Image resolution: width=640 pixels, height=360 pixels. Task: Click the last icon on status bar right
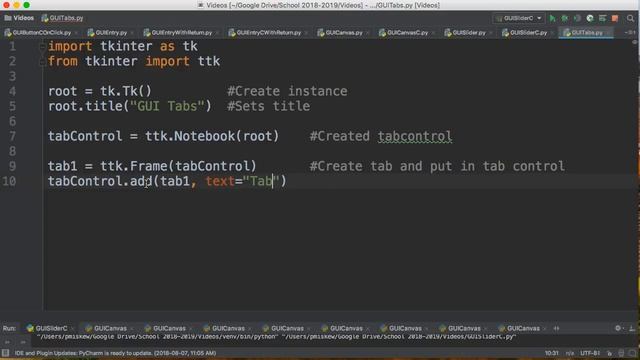click(632, 353)
